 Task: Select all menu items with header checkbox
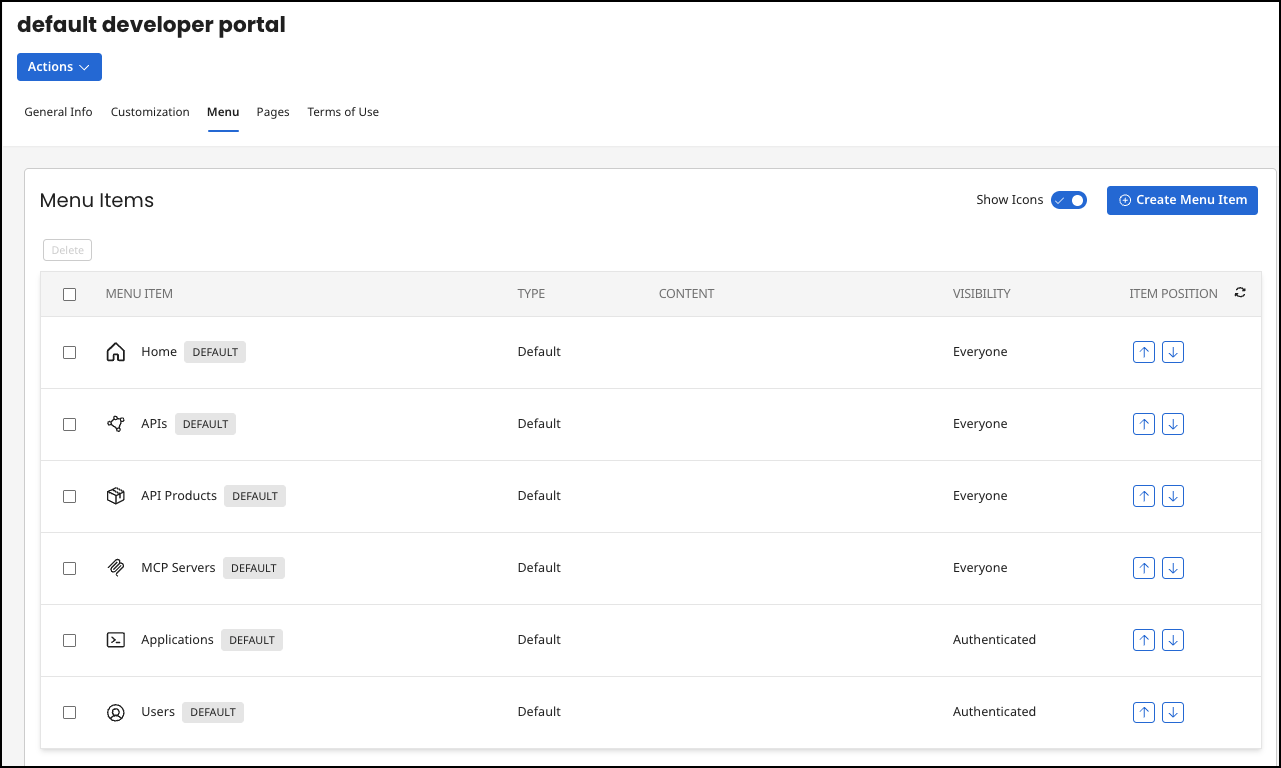tap(69, 294)
